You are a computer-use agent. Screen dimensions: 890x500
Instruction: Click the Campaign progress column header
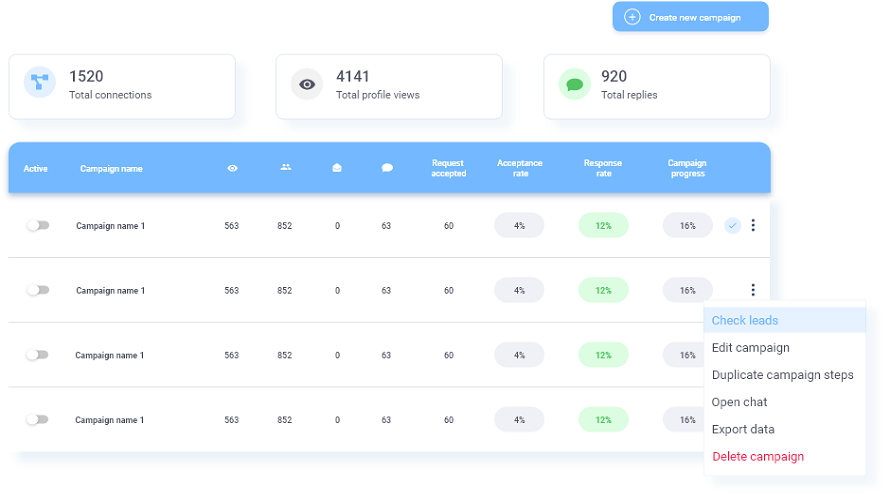(687, 168)
